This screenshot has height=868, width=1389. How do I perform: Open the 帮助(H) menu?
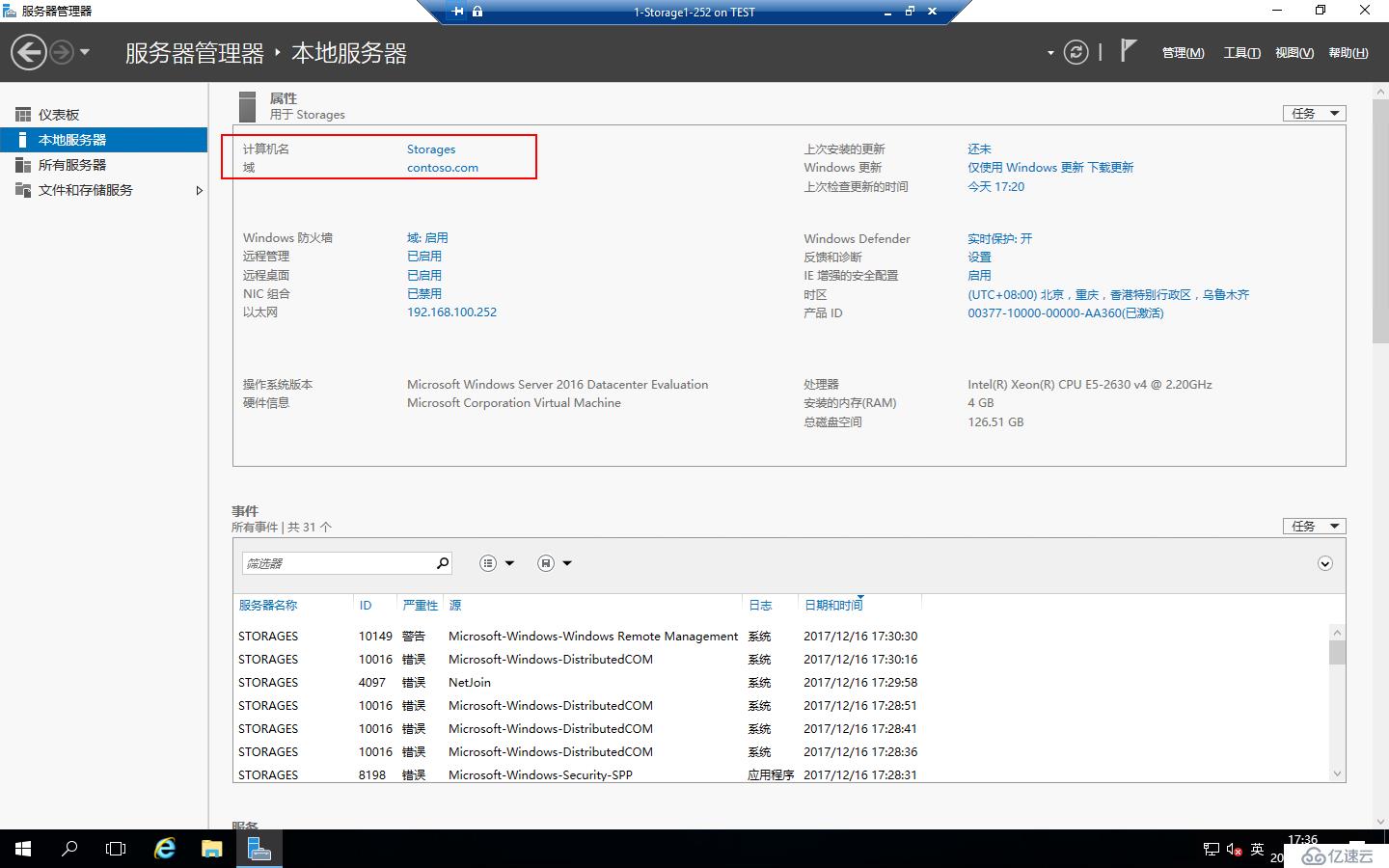coord(1348,53)
